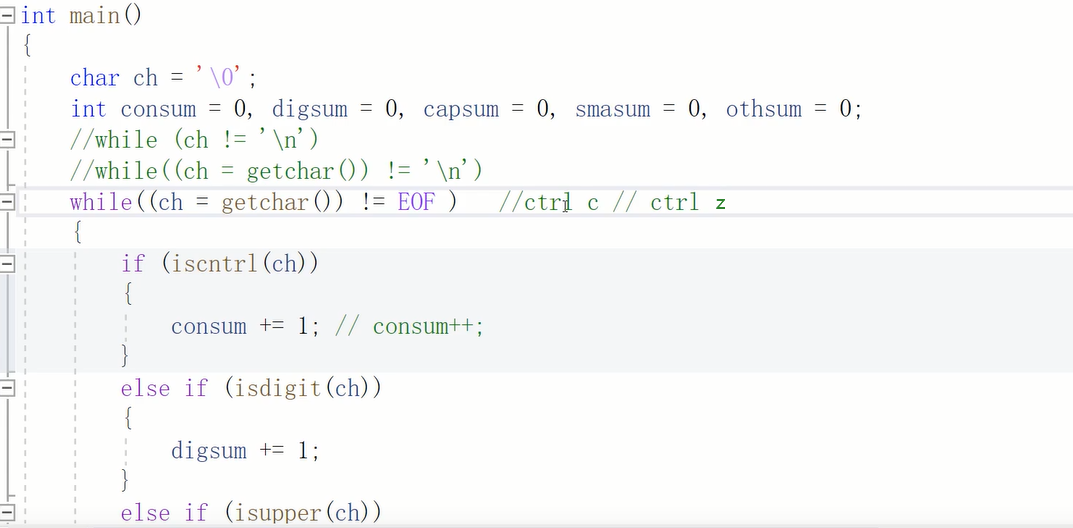Image resolution: width=1073 pixels, height=528 pixels.
Task: Collapse the else if (isdigit(ch)) block
Action: point(7,388)
